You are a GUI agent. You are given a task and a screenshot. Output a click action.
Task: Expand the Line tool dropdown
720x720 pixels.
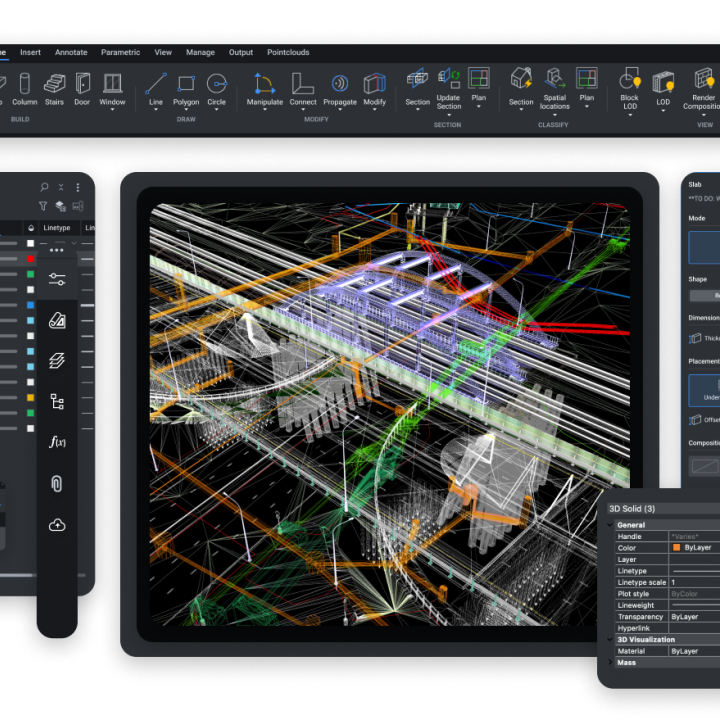[x=156, y=110]
